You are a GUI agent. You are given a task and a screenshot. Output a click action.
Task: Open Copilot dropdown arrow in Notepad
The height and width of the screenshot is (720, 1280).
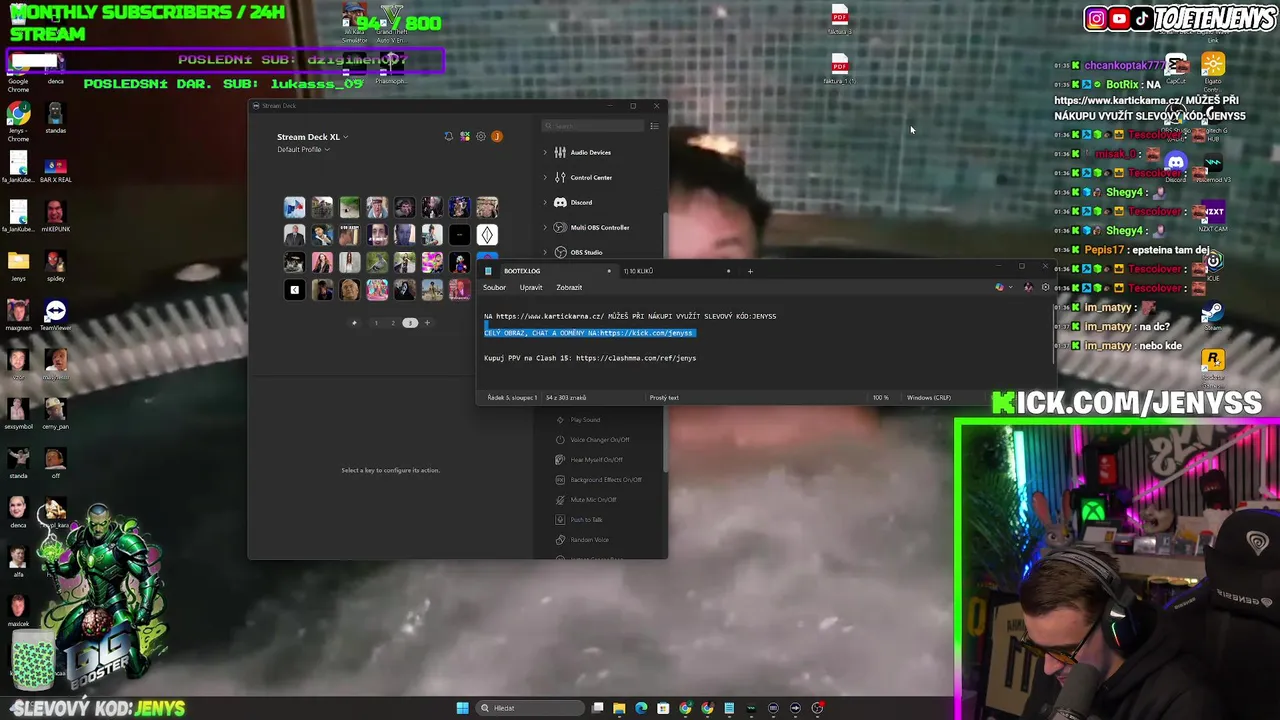1010,288
